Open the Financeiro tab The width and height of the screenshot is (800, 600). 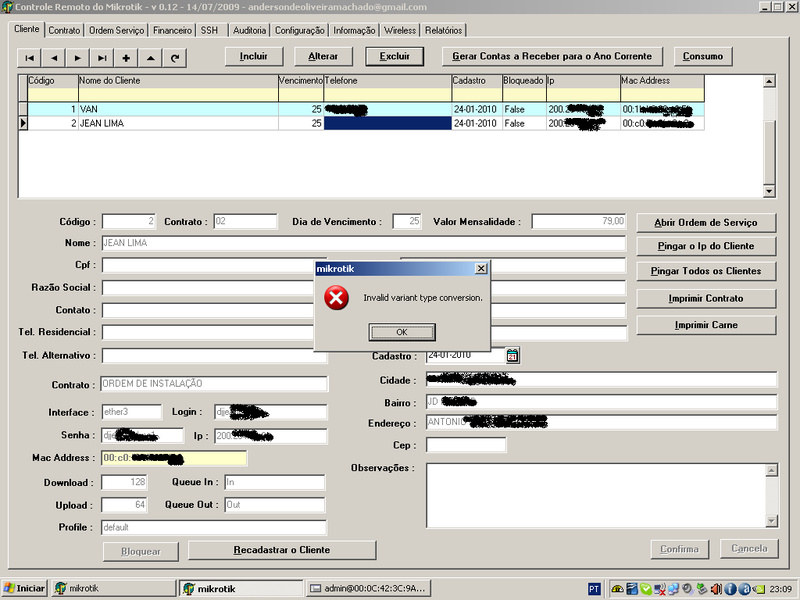coord(172,31)
